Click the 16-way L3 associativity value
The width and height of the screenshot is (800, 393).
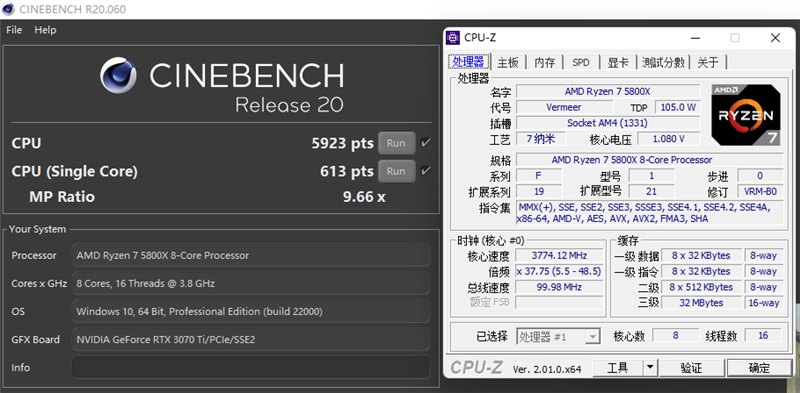pos(763,303)
